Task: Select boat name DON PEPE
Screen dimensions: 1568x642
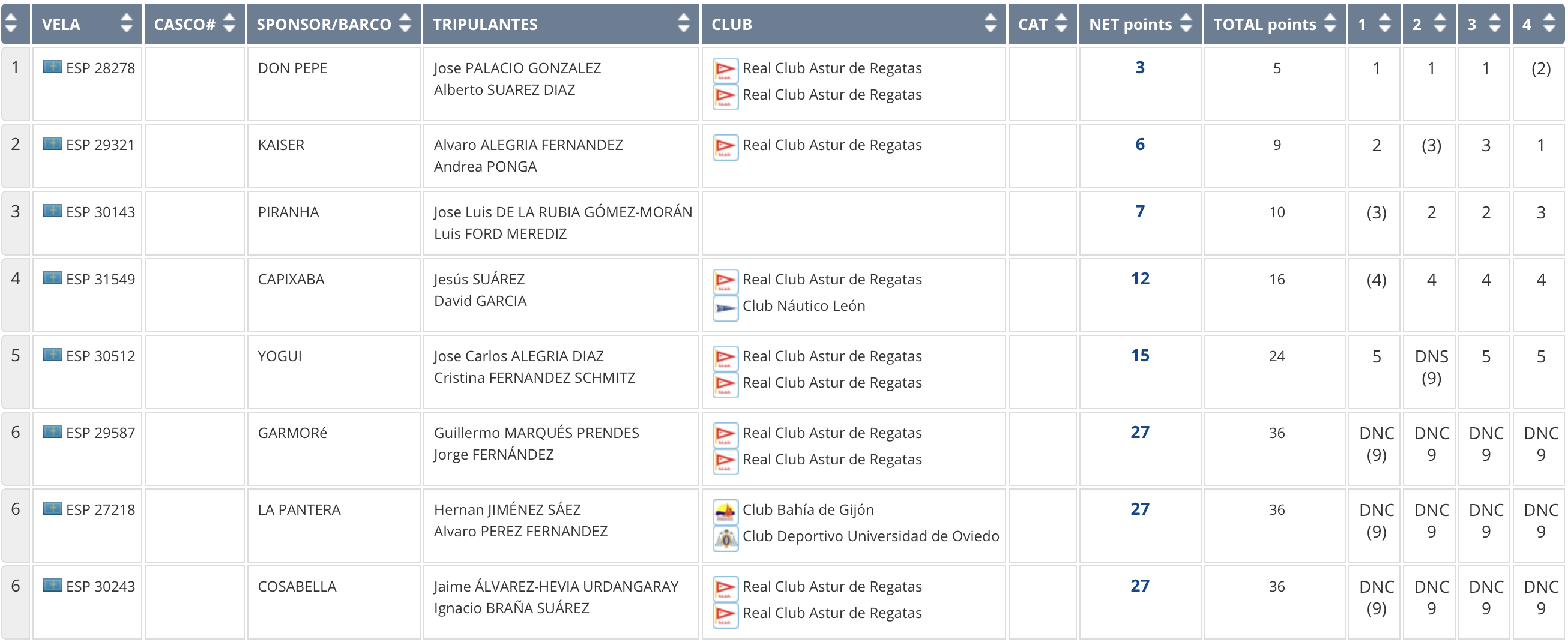Action: pyautogui.click(x=292, y=68)
